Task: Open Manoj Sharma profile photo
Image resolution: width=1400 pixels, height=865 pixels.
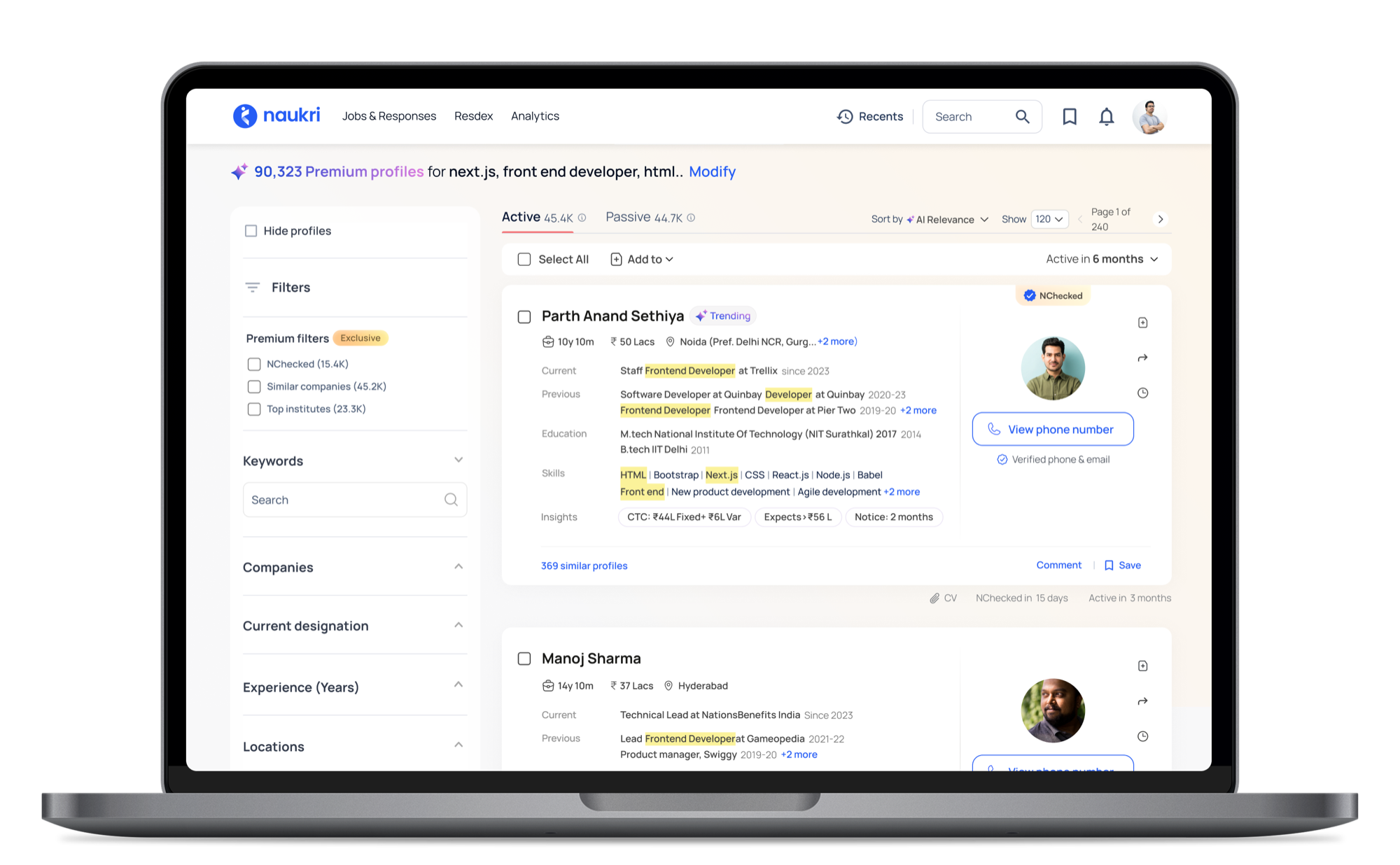Action: pos(1053,710)
